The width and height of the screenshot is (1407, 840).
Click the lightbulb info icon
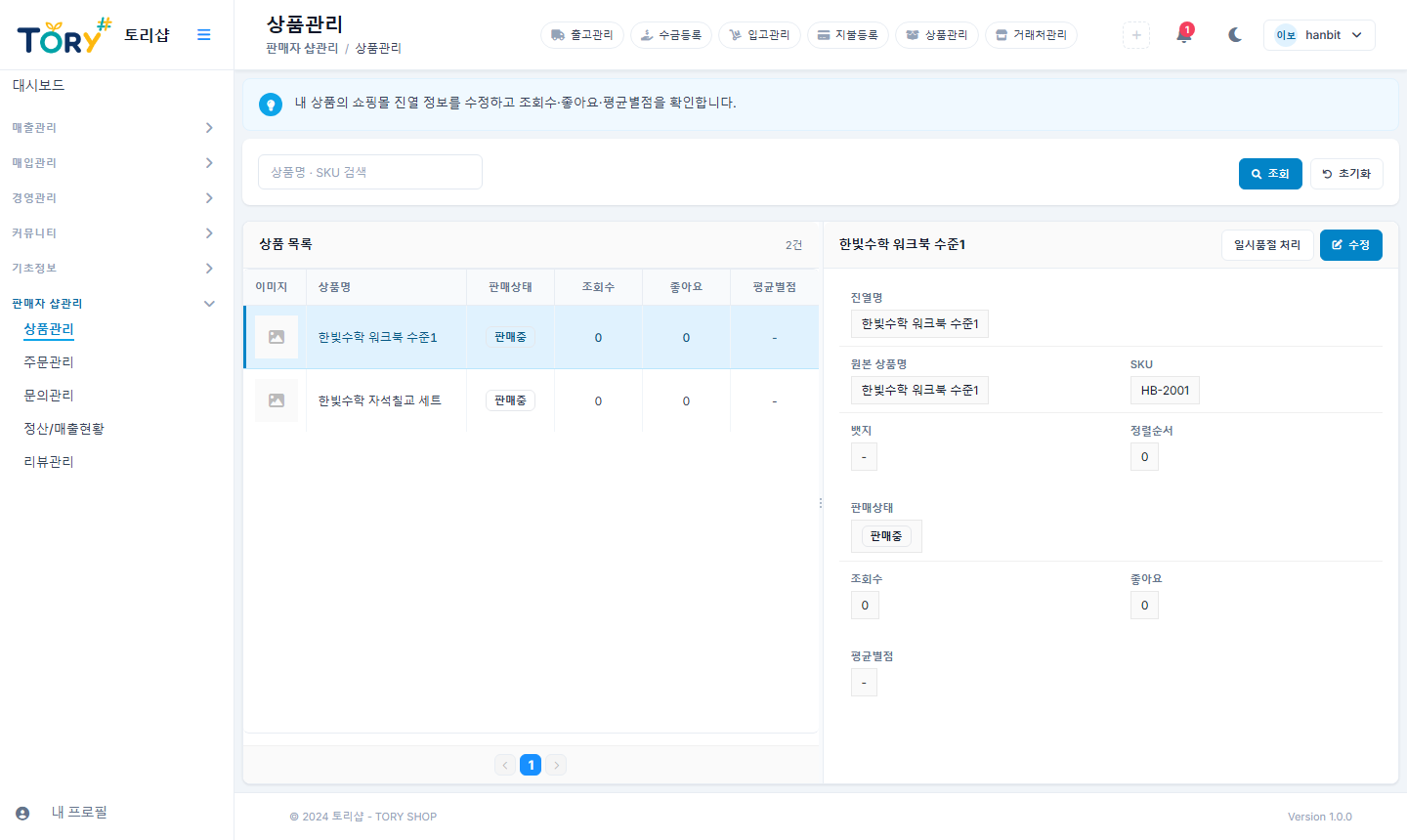271,105
